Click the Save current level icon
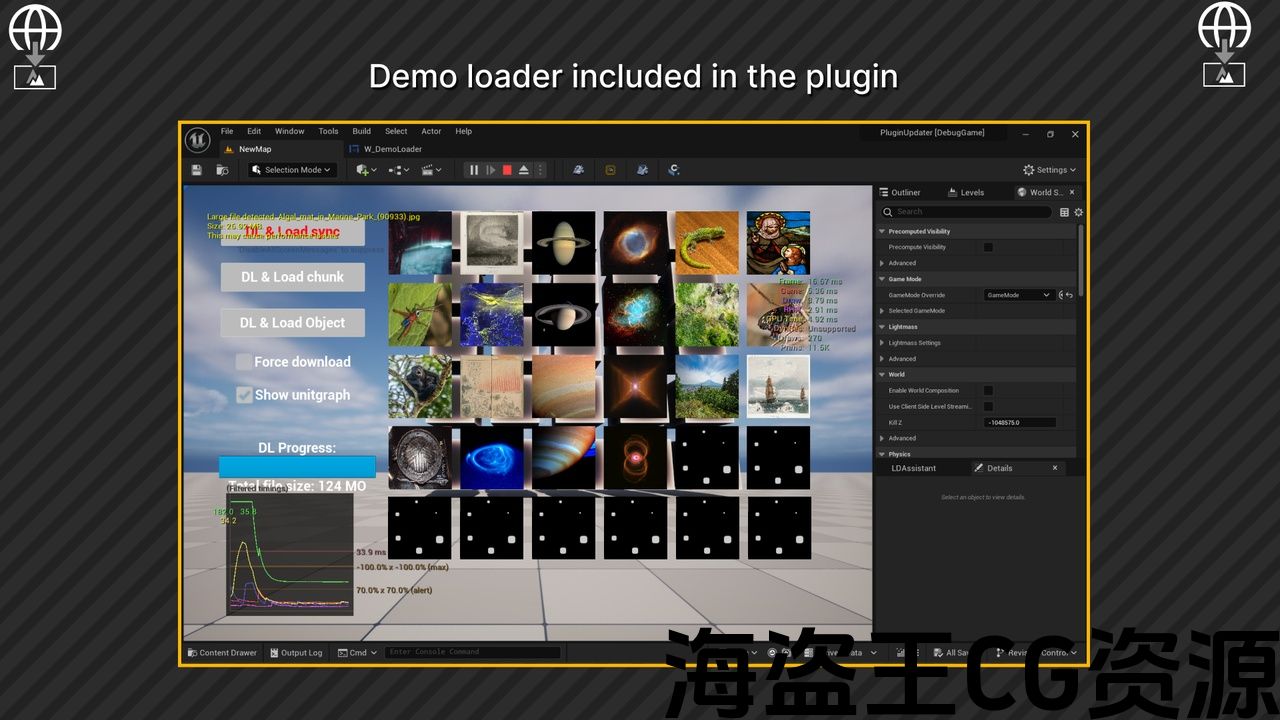The width and height of the screenshot is (1280, 720). (197, 170)
